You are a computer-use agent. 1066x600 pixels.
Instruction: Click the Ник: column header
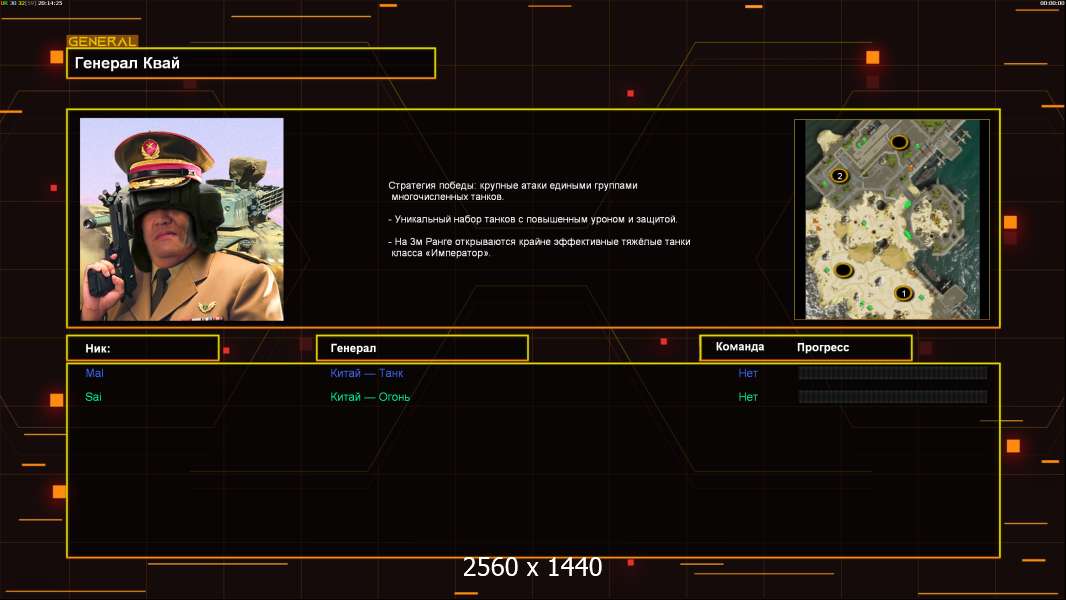click(142, 348)
